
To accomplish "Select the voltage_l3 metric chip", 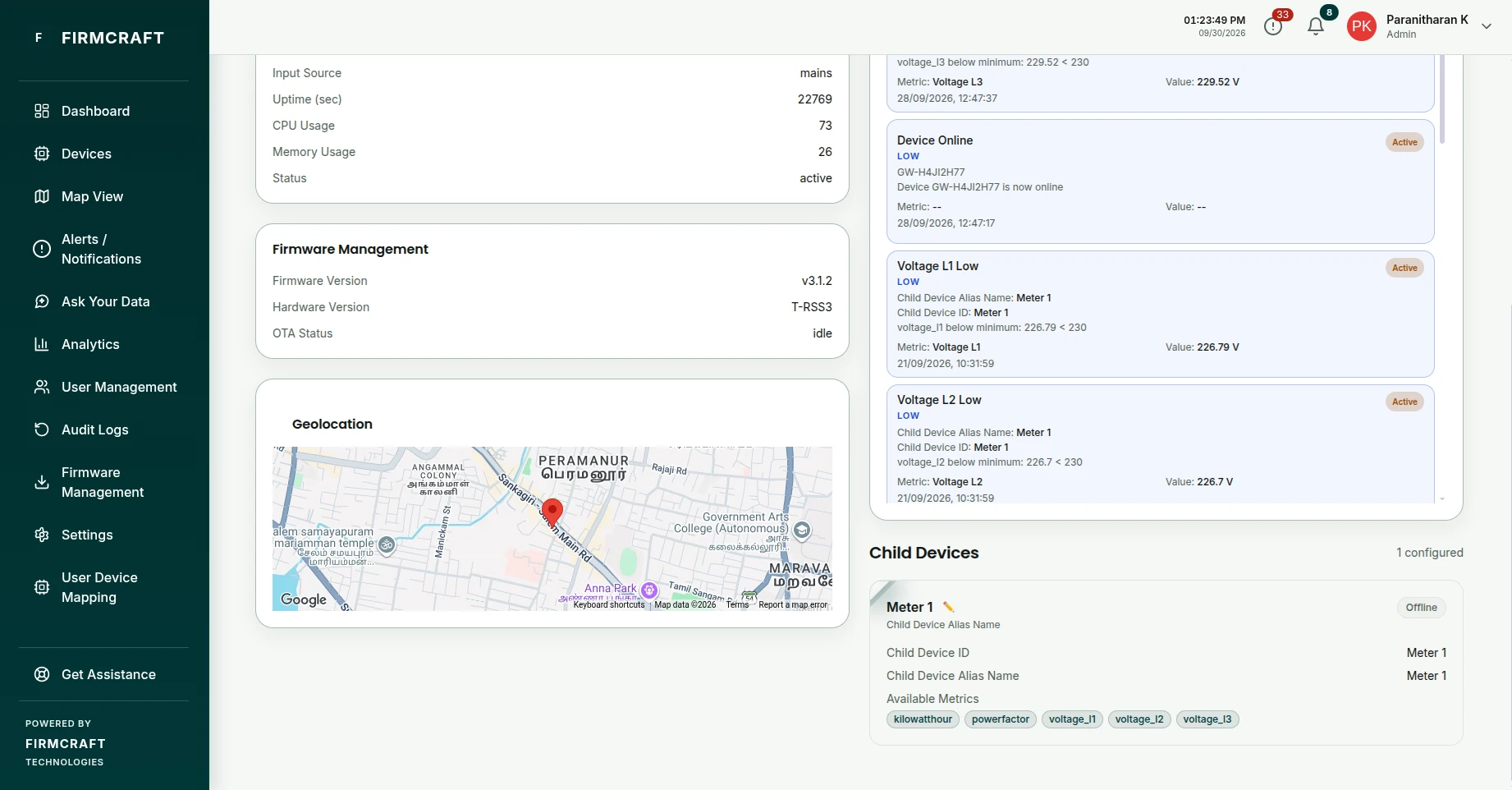I will [1207, 719].
